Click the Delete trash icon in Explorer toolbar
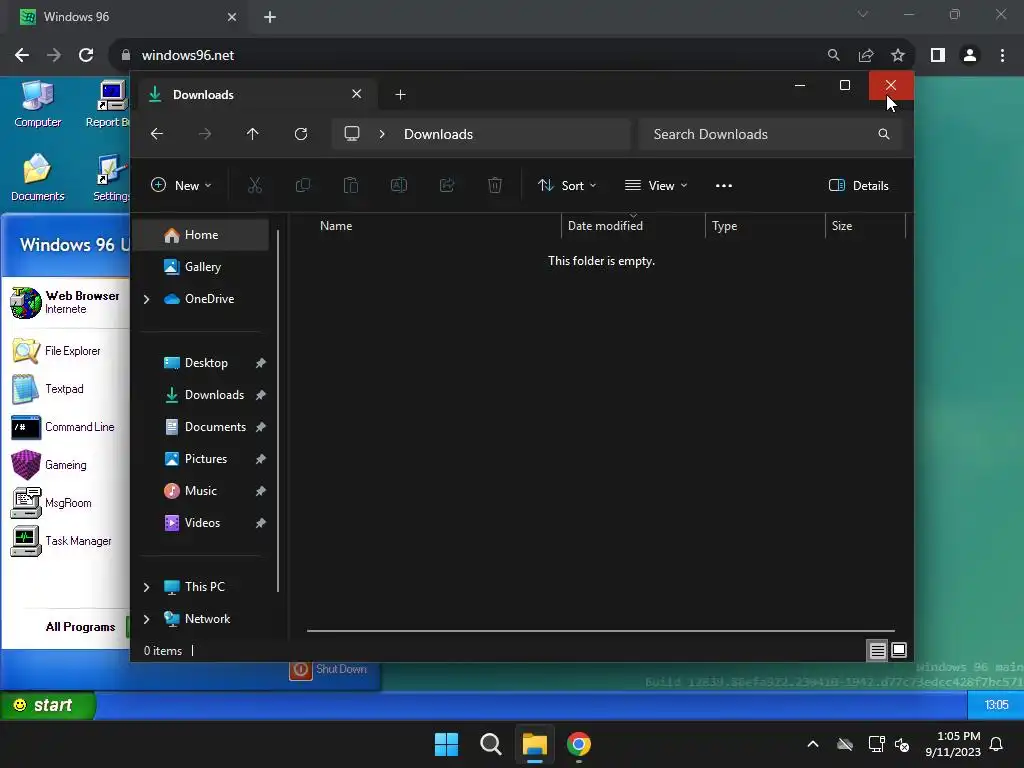The image size is (1024, 768). pos(495,185)
